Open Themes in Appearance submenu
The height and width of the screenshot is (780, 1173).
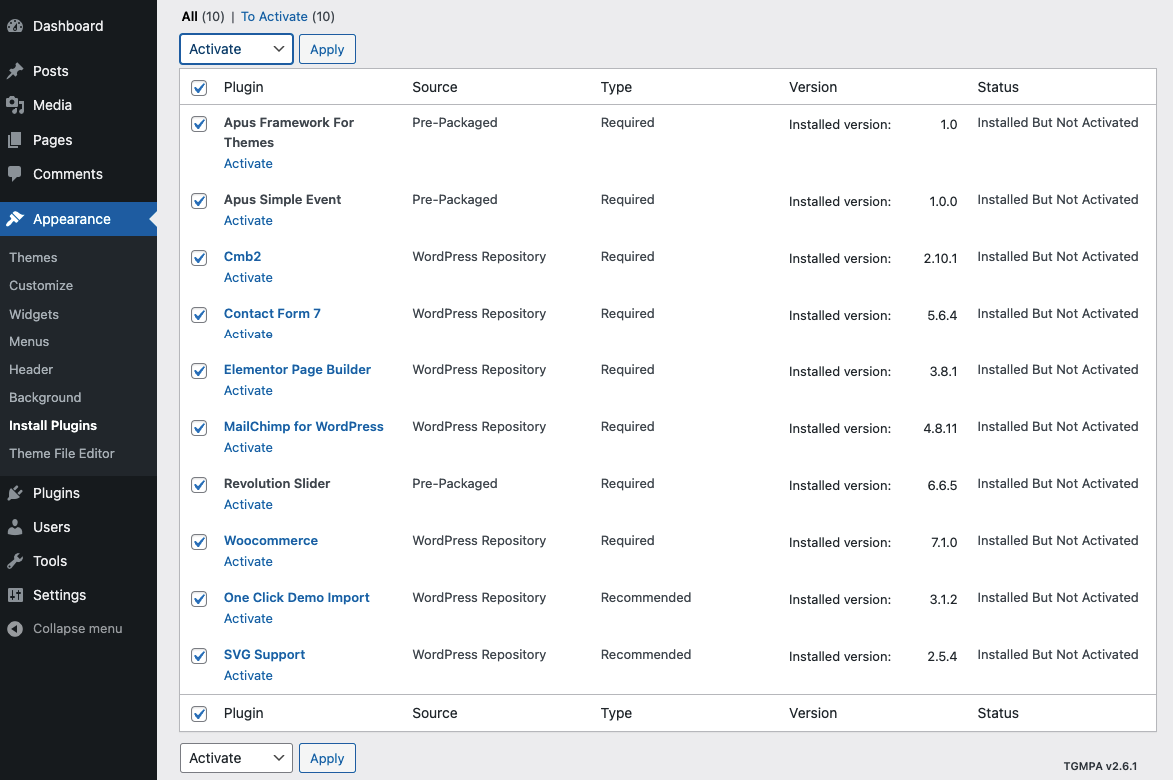tap(33, 257)
